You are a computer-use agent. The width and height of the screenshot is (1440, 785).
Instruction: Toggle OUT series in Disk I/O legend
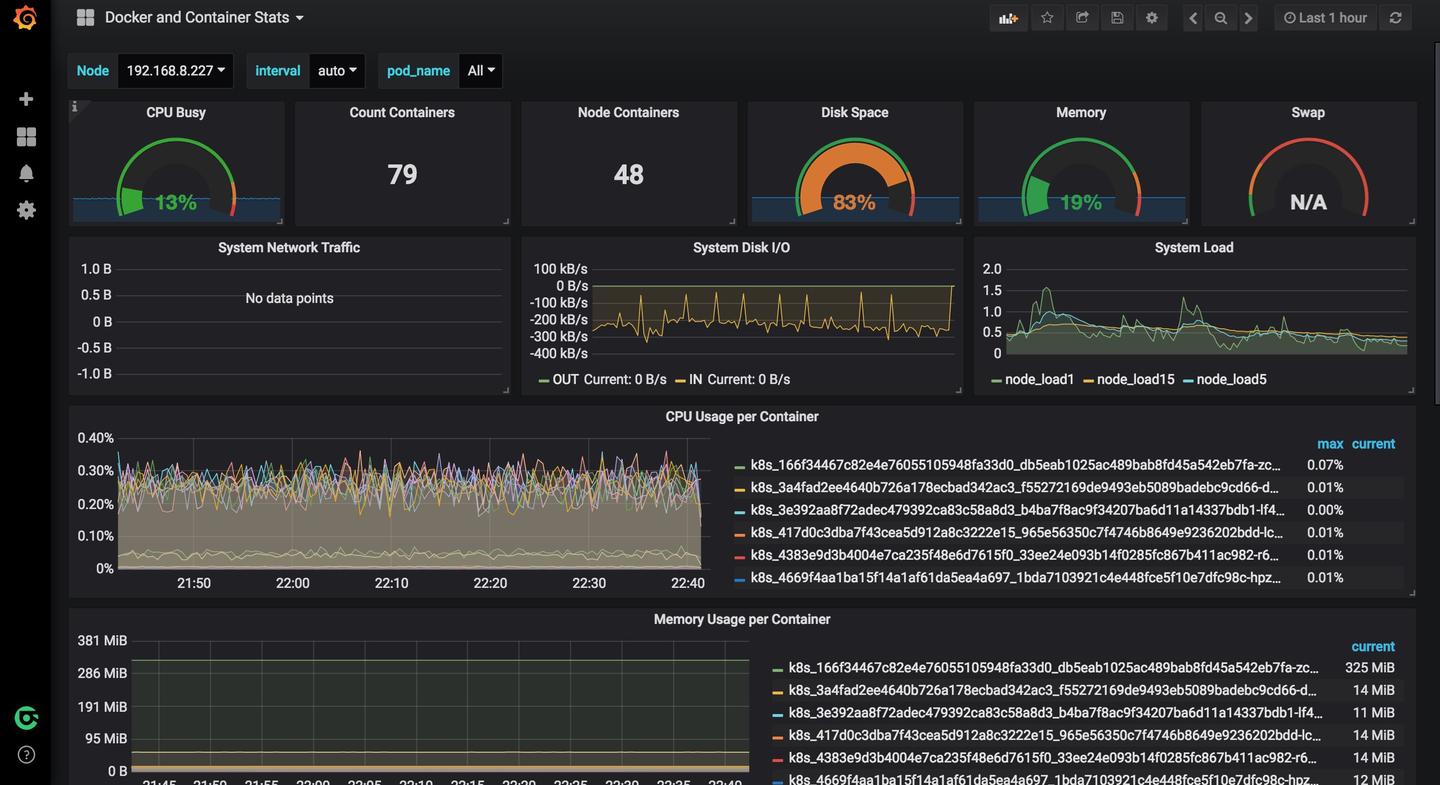[565, 380]
